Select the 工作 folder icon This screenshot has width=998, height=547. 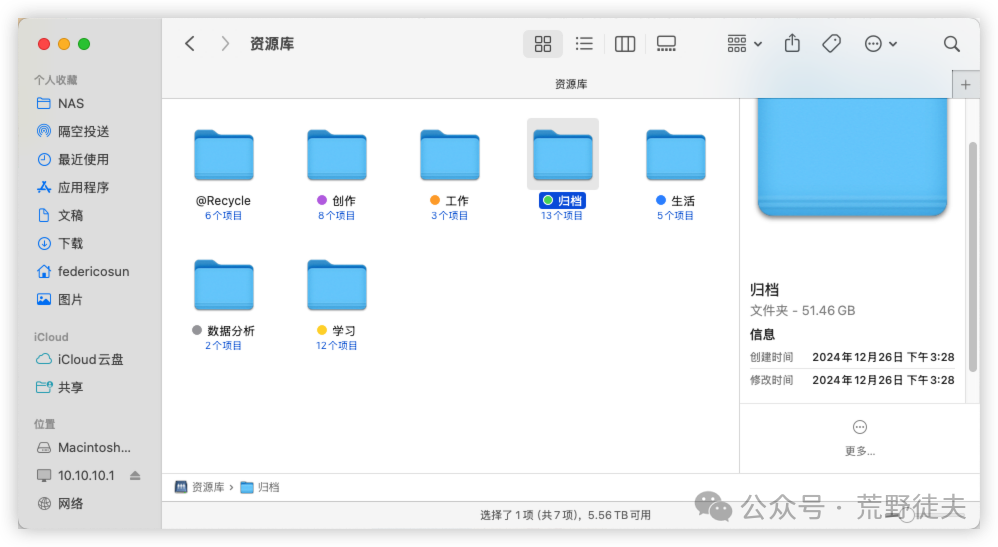[449, 155]
